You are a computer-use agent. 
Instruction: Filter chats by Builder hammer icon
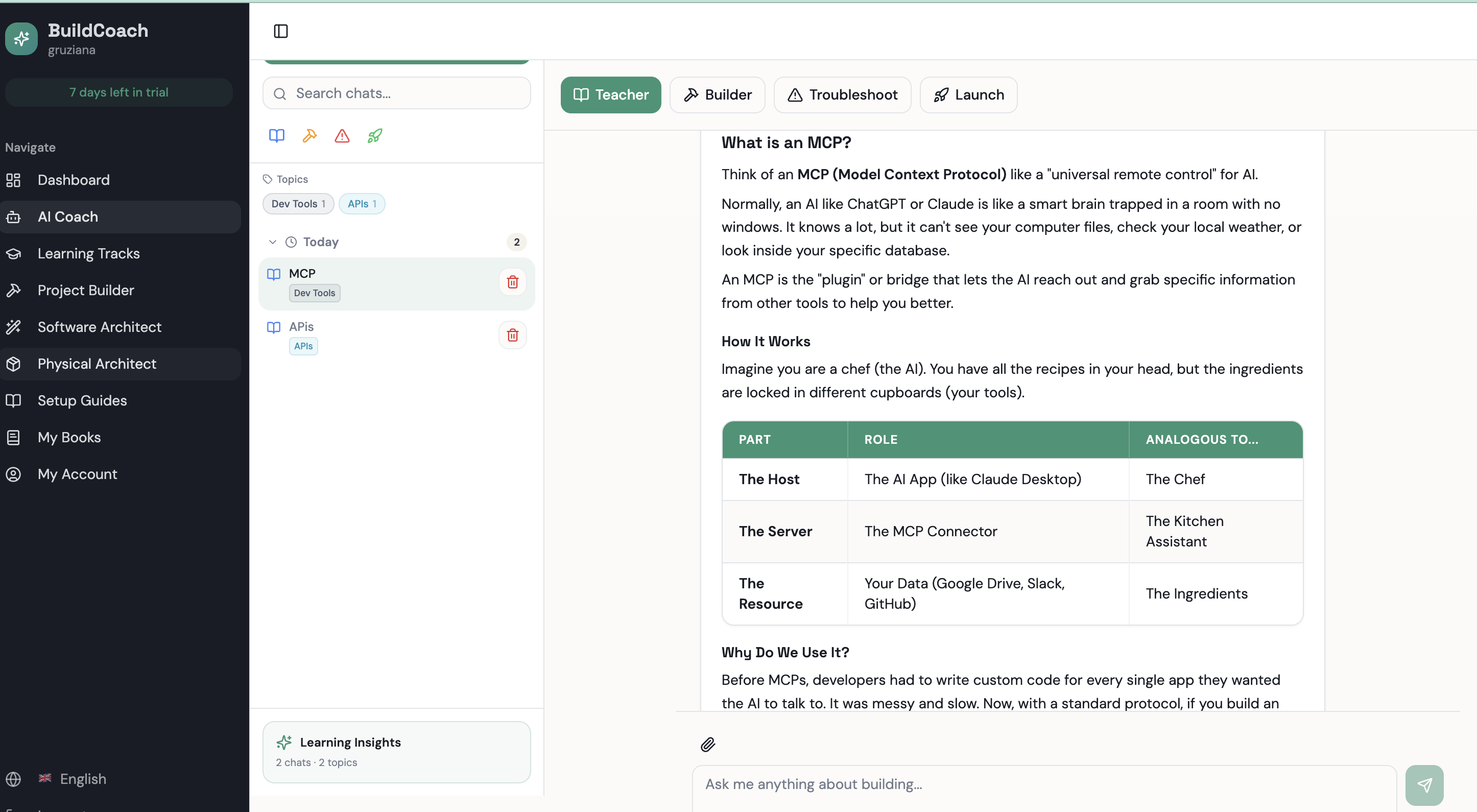point(309,136)
